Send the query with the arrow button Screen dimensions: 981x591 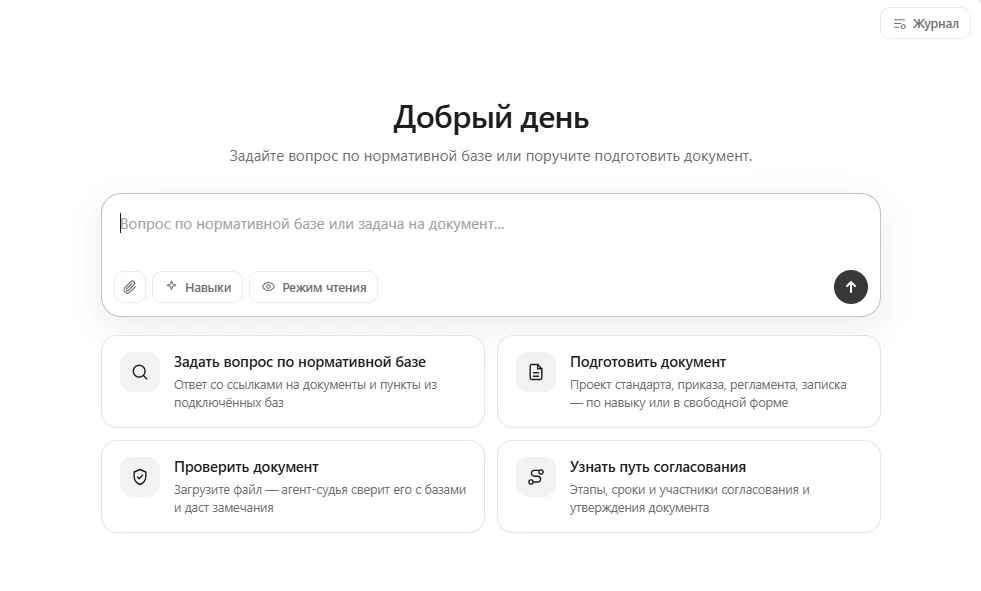coord(851,287)
